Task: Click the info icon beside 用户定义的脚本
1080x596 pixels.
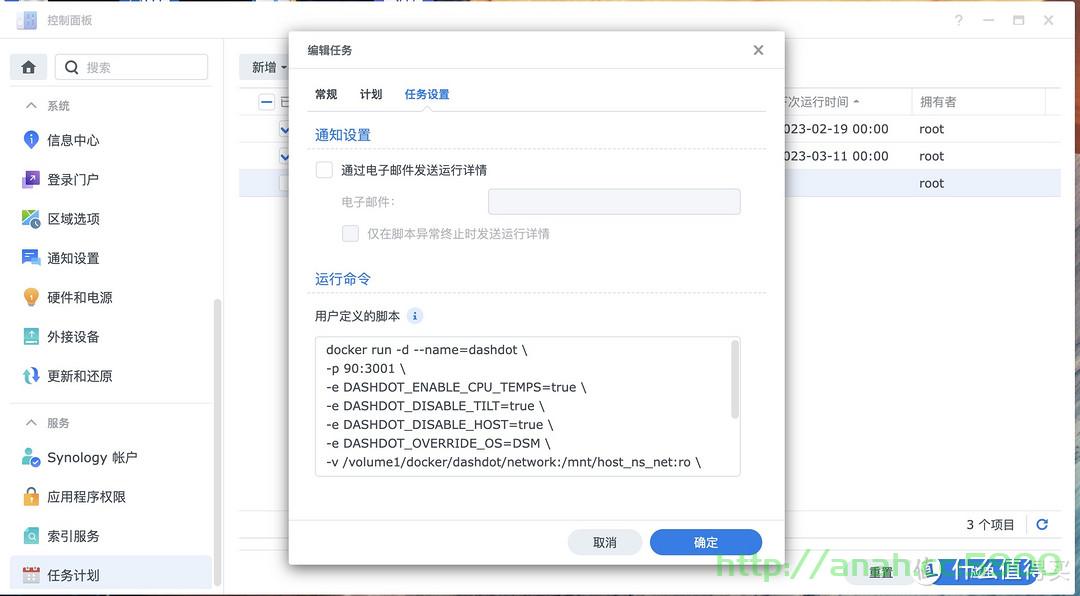Action: [415, 316]
